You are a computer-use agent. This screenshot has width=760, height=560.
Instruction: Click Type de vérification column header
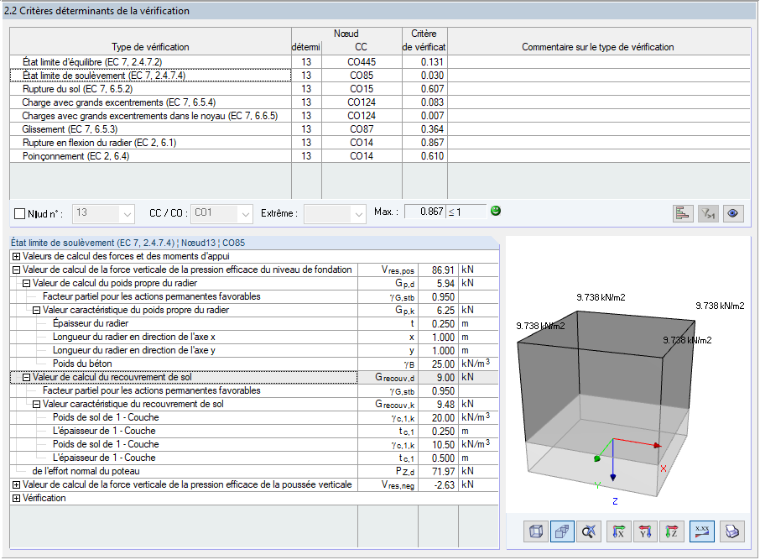click(x=150, y=41)
